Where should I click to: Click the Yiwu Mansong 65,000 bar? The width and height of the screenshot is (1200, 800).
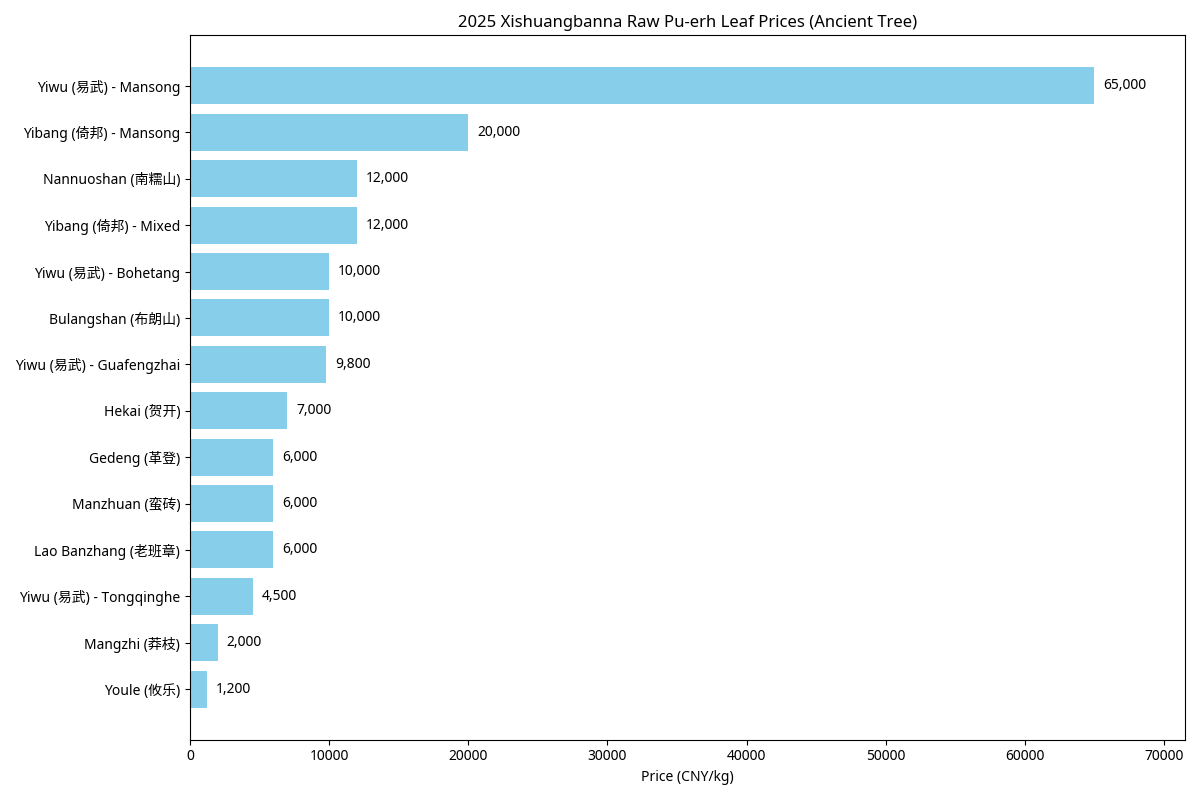[x=641, y=86]
